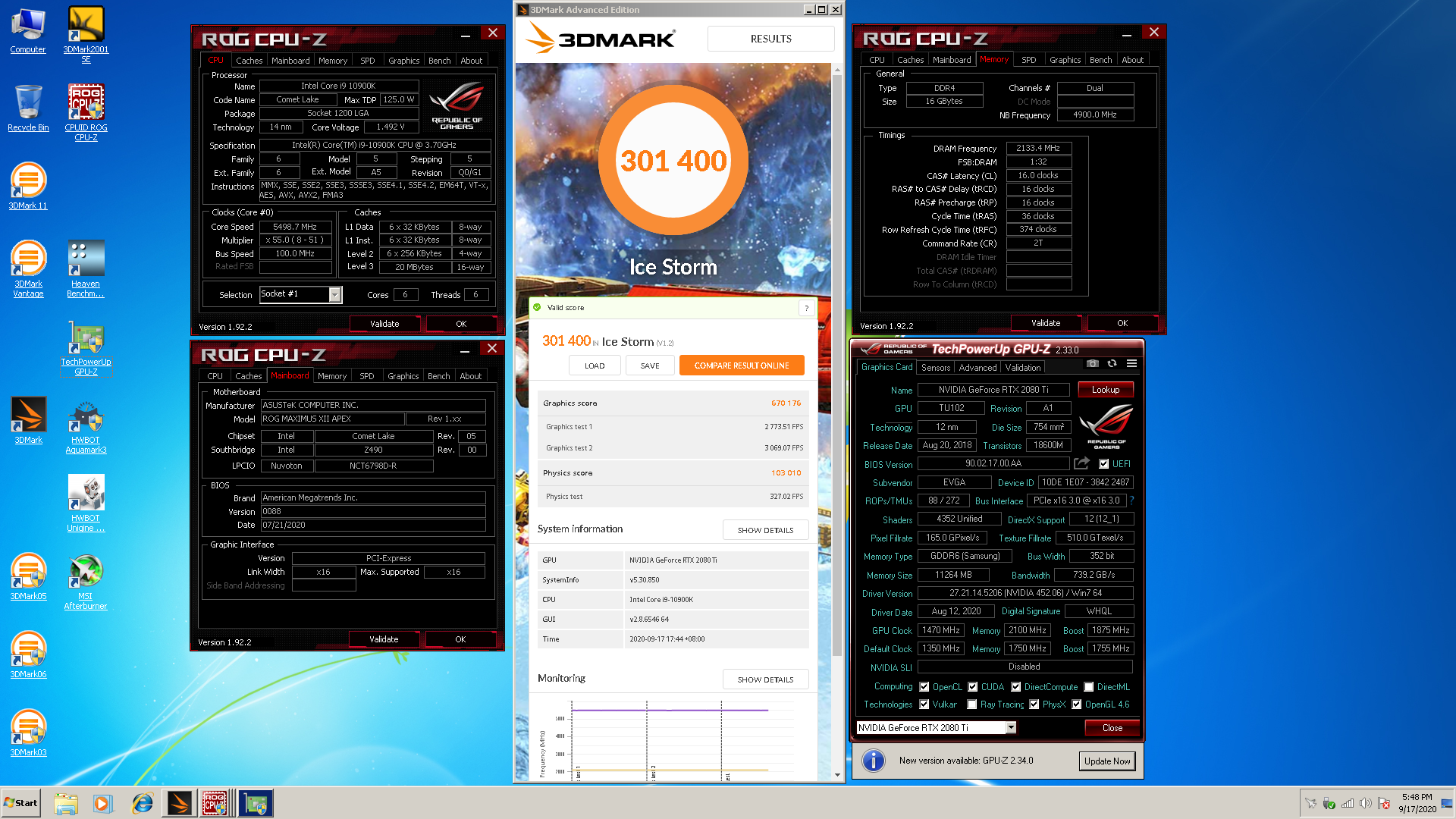Launch 3DMark 11 desktop shortcut
Image resolution: width=1456 pixels, height=819 pixels.
(28, 187)
